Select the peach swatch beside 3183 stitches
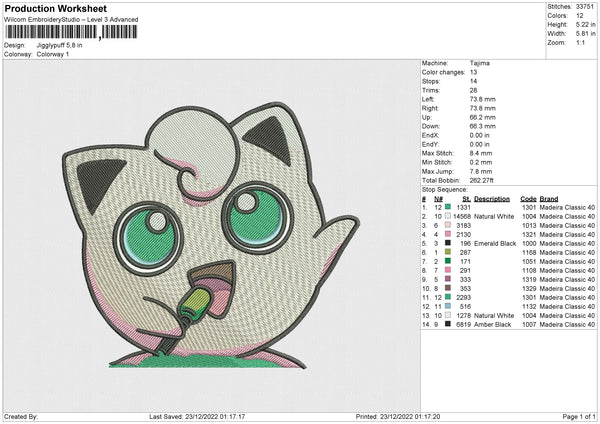The height and width of the screenshot is (424, 600). pyautogui.click(x=448, y=225)
